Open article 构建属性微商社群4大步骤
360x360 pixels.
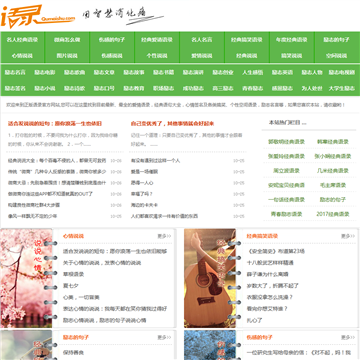point(34,205)
